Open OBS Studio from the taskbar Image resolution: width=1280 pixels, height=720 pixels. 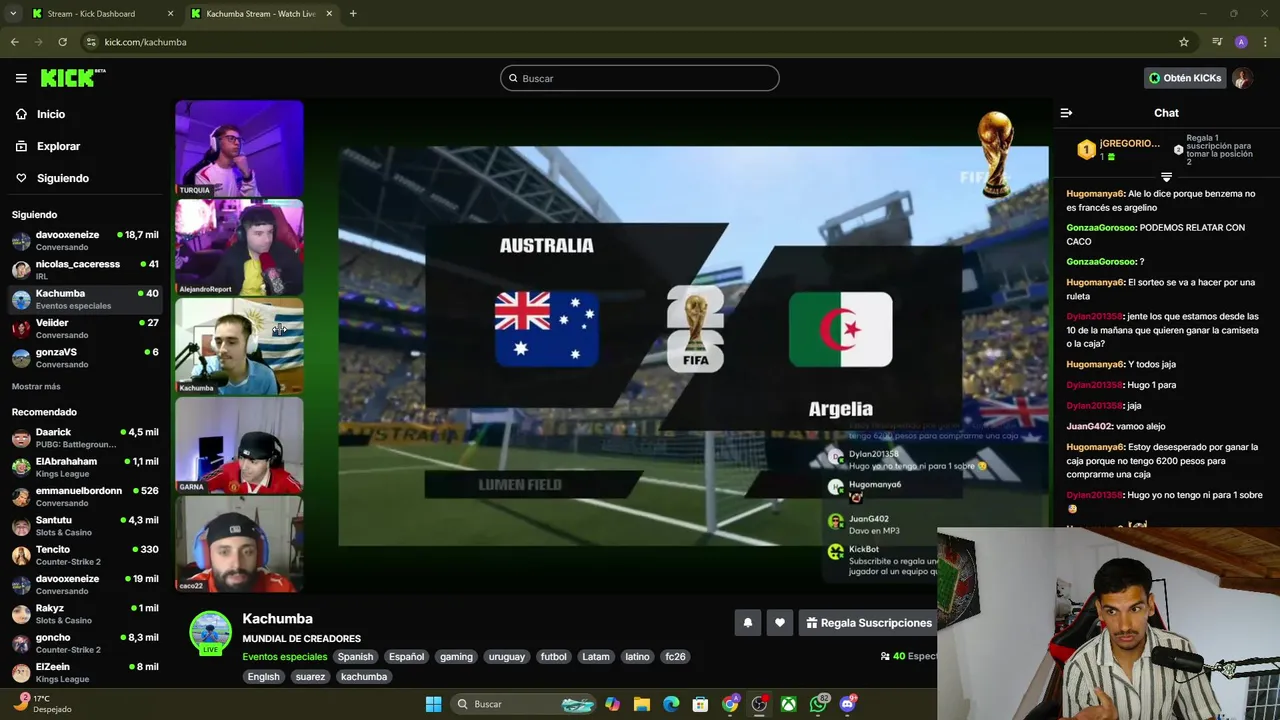(760, 704)
